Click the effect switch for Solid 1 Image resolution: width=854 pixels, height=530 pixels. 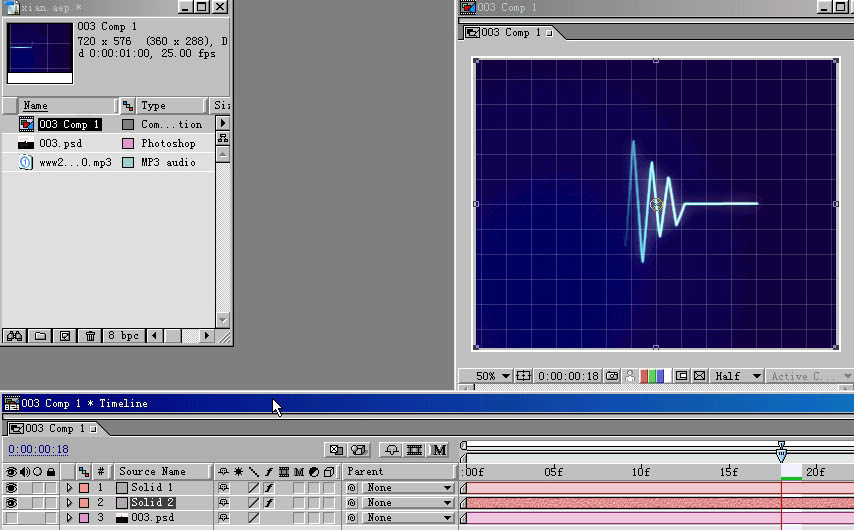[x=269, y=488]
